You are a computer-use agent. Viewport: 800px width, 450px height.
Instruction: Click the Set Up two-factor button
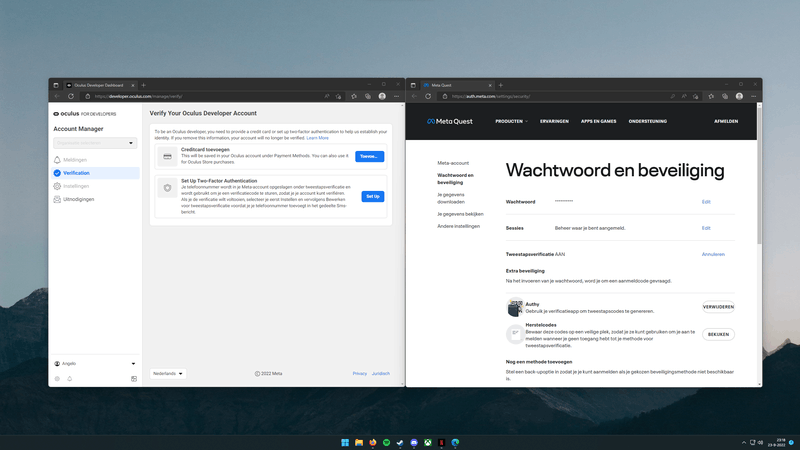tap(372, 196)
